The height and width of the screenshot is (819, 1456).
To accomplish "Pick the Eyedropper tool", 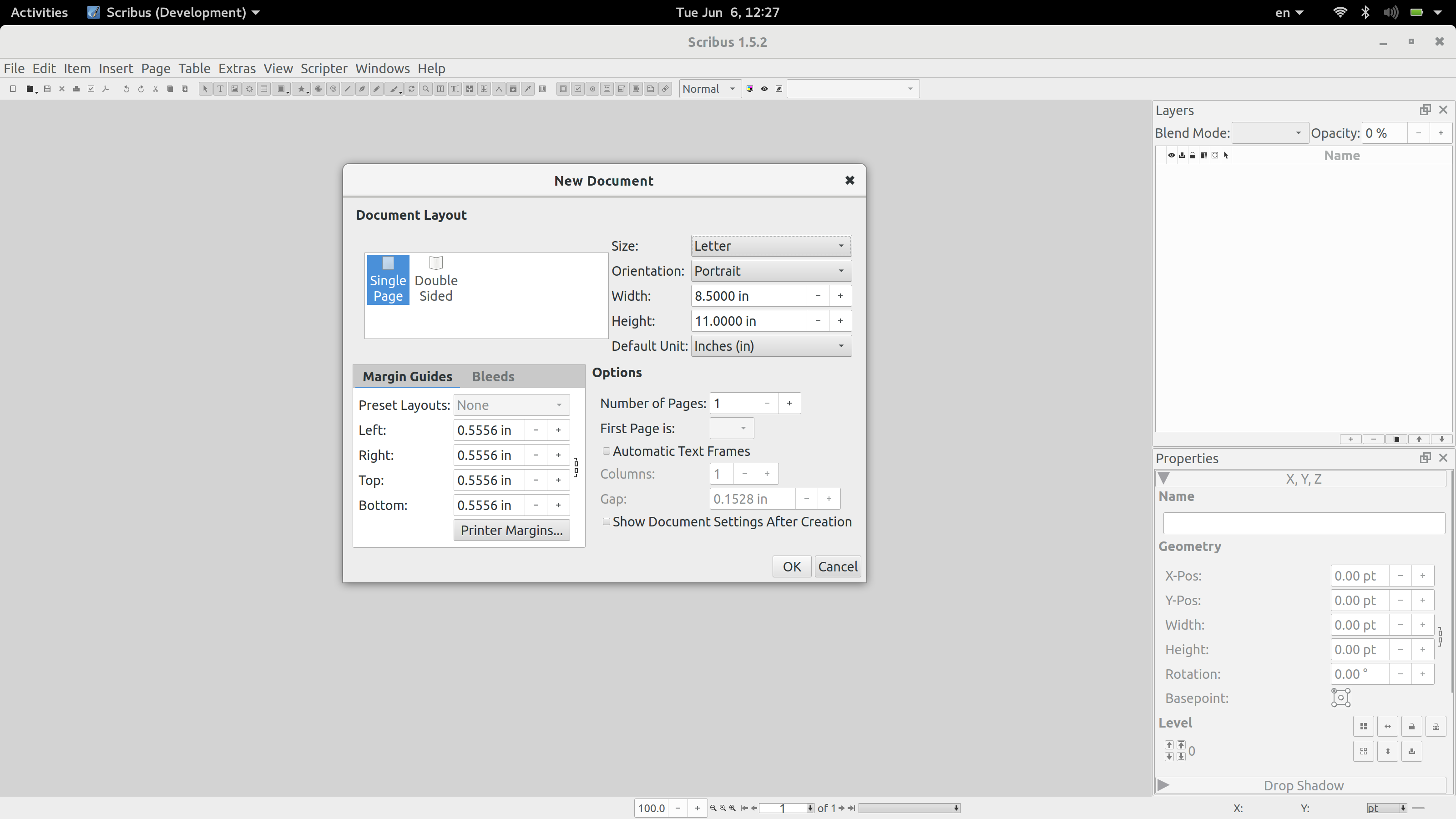I will [527, 89].
